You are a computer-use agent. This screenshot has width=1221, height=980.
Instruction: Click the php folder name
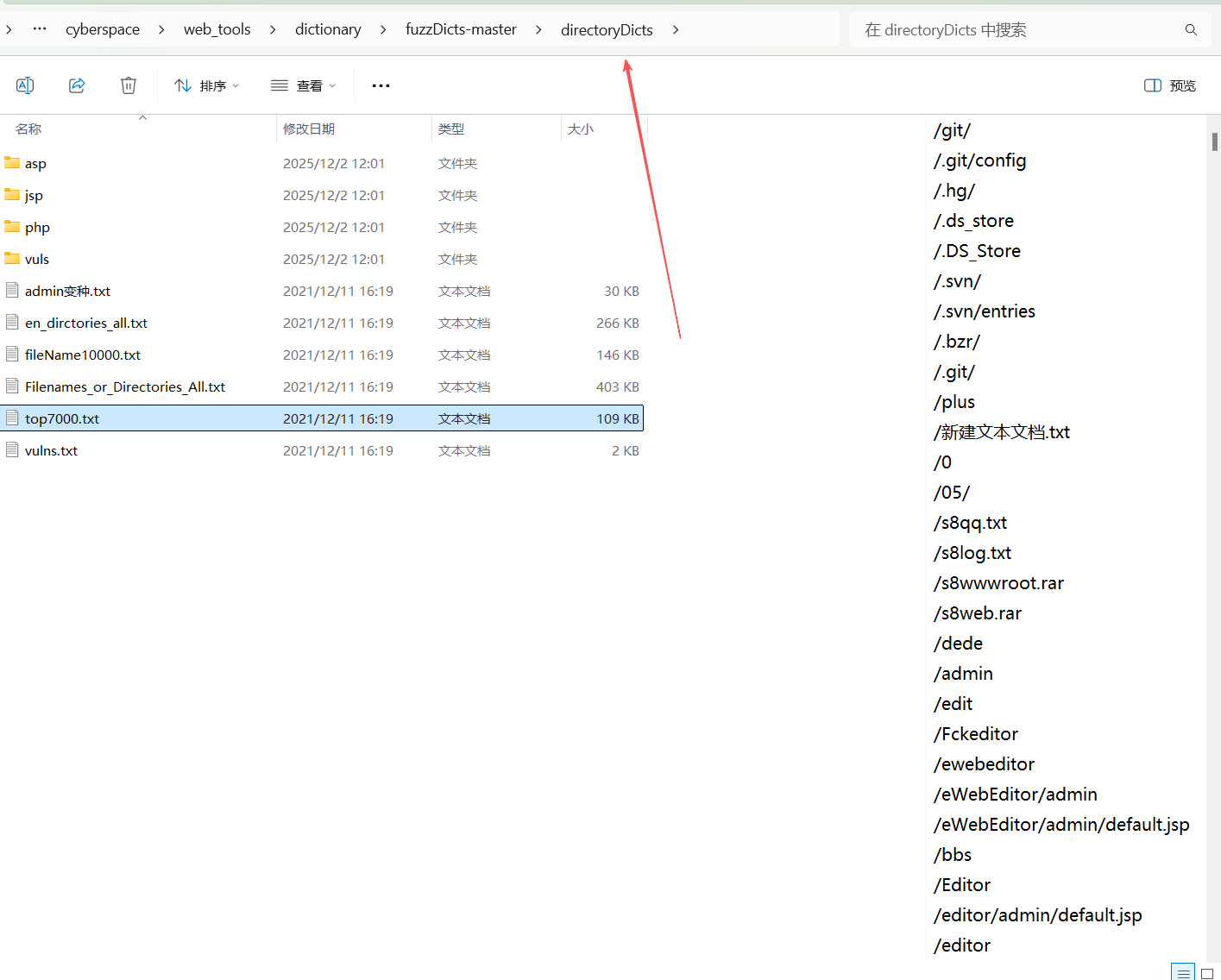coord(37,228)
